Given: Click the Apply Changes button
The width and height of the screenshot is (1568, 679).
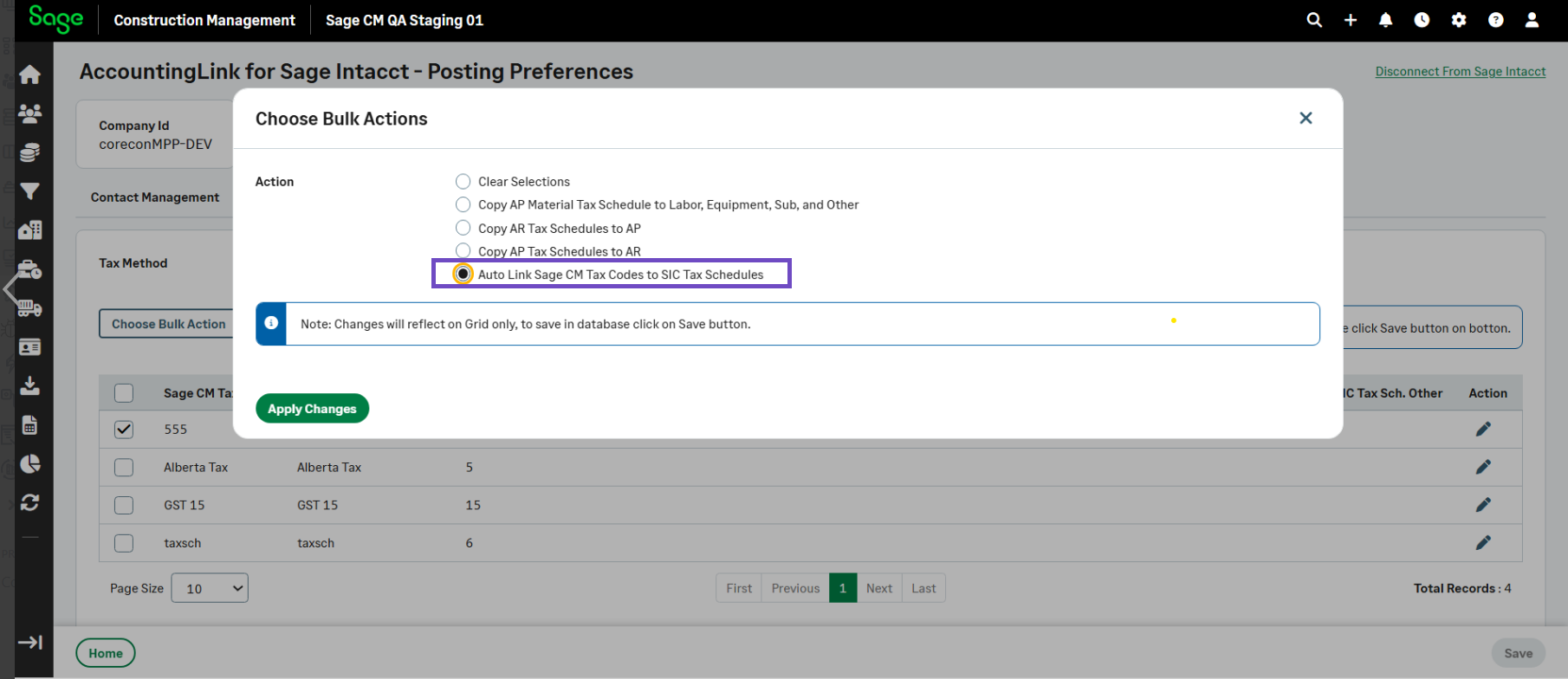Looking at the screenshot, I should 312,409.
